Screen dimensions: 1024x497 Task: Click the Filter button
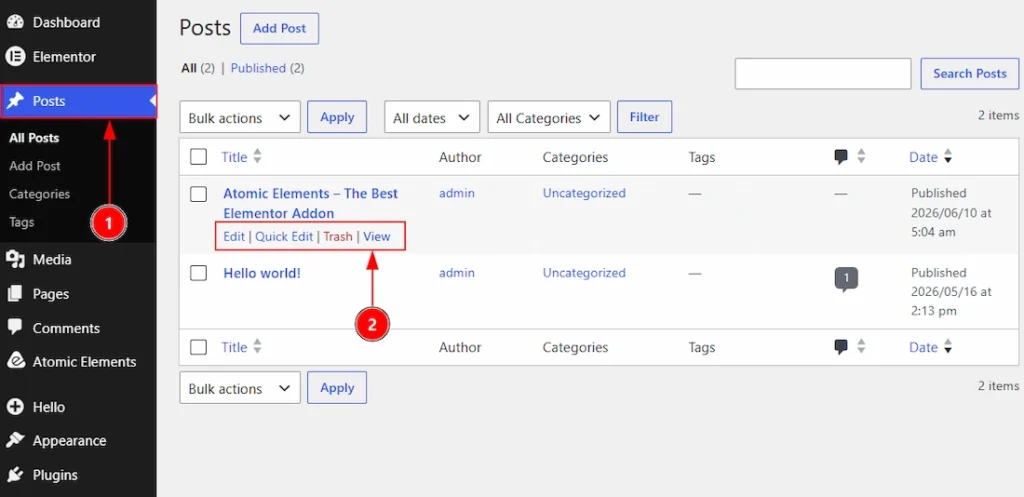pos(644,117)
